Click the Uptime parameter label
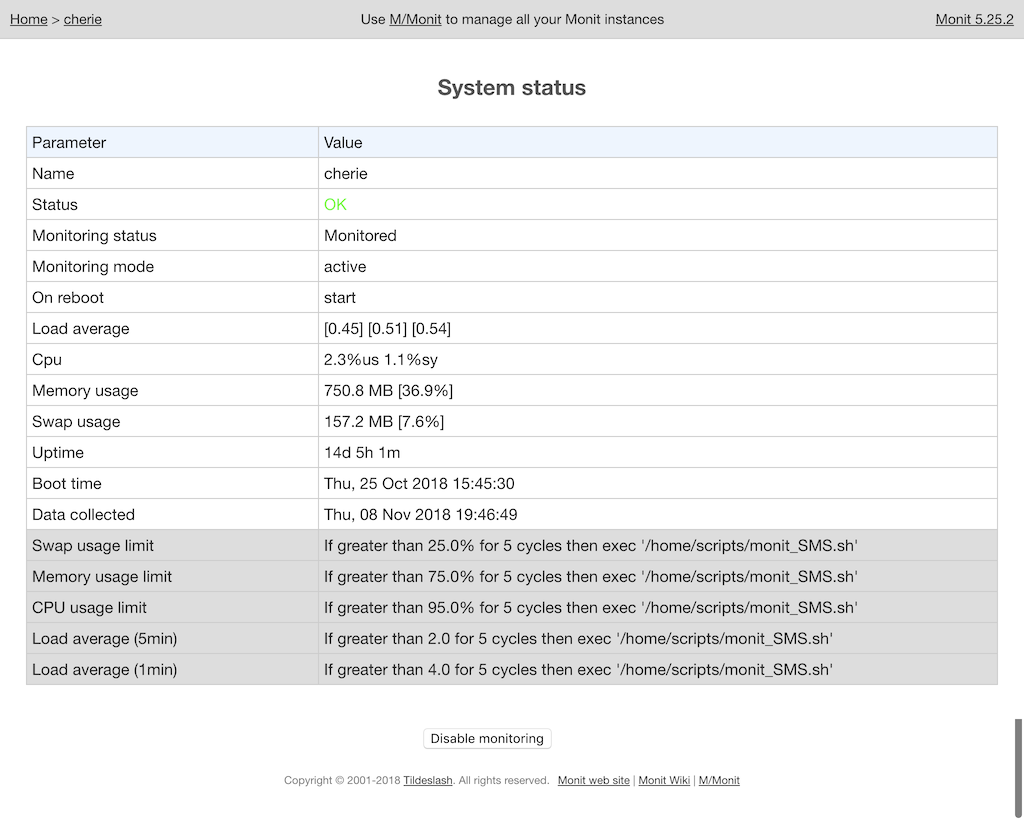 point(57,452)
